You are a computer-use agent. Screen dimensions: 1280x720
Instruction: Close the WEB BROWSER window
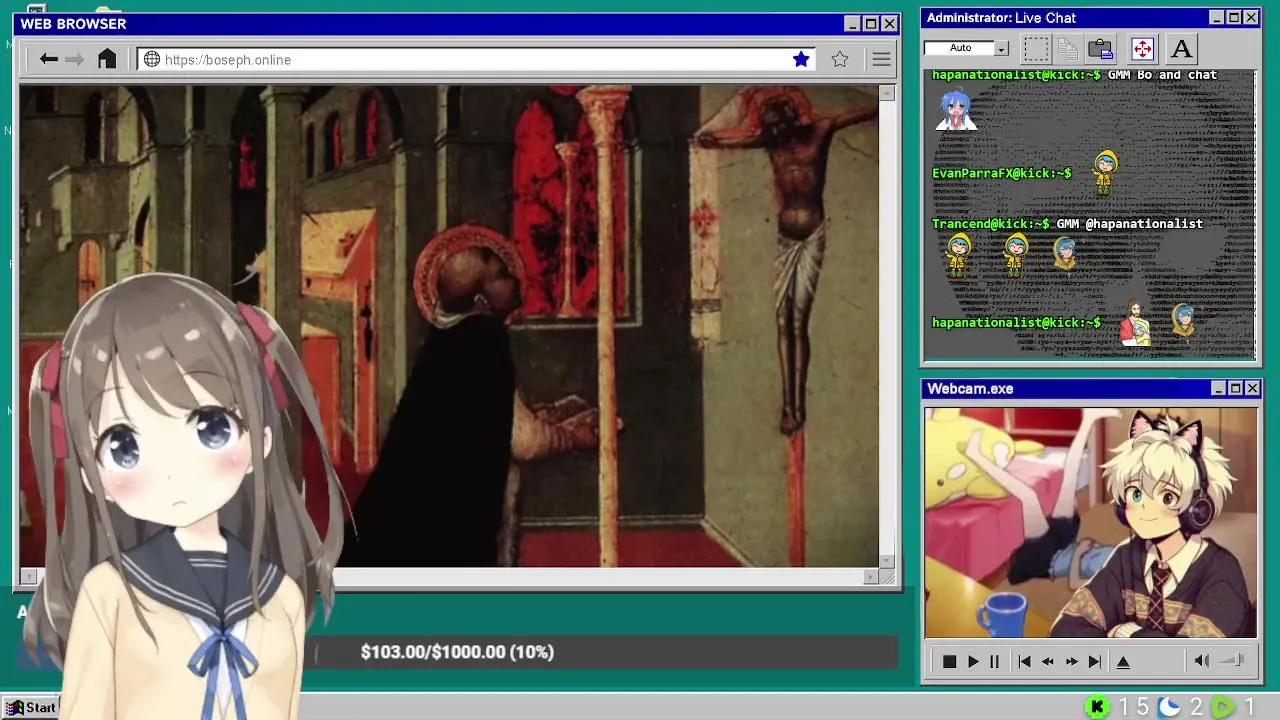[x=889, y=24]
